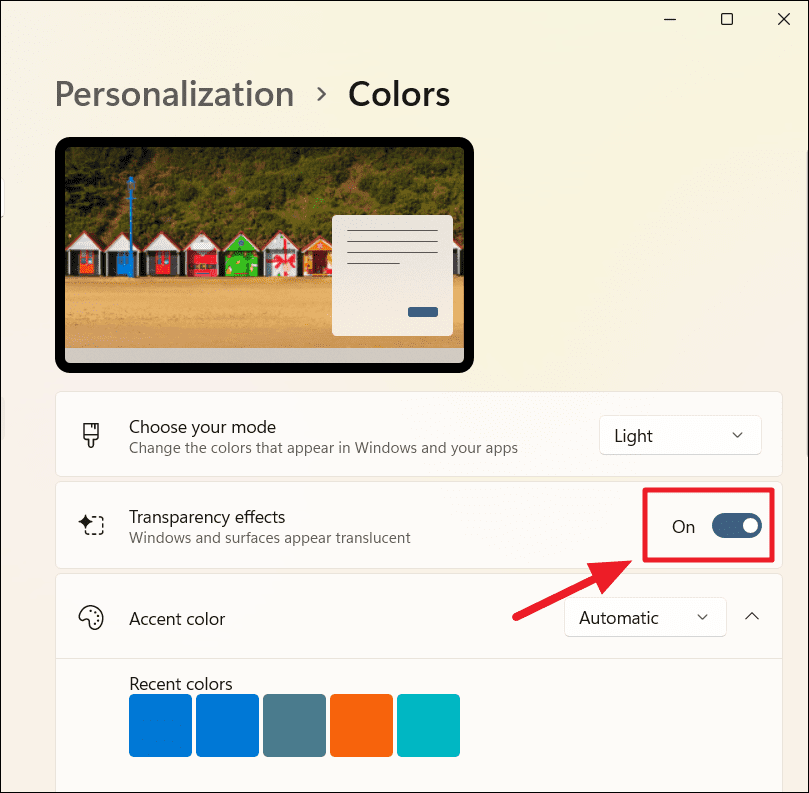Maximize the Settings window
This screenshot has width=809, height=793.
(726, 19)
